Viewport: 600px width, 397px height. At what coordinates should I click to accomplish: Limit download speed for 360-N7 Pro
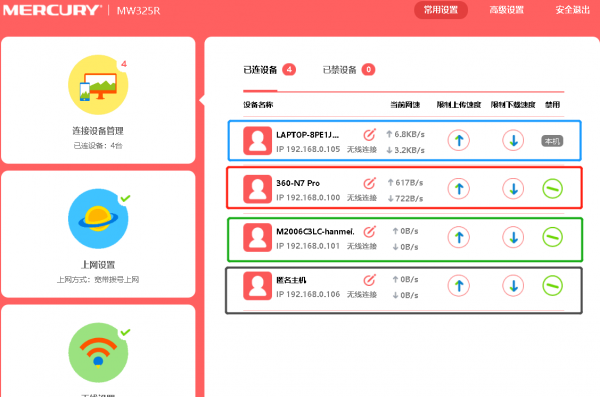pyautogui.click(x=513, y=189)
